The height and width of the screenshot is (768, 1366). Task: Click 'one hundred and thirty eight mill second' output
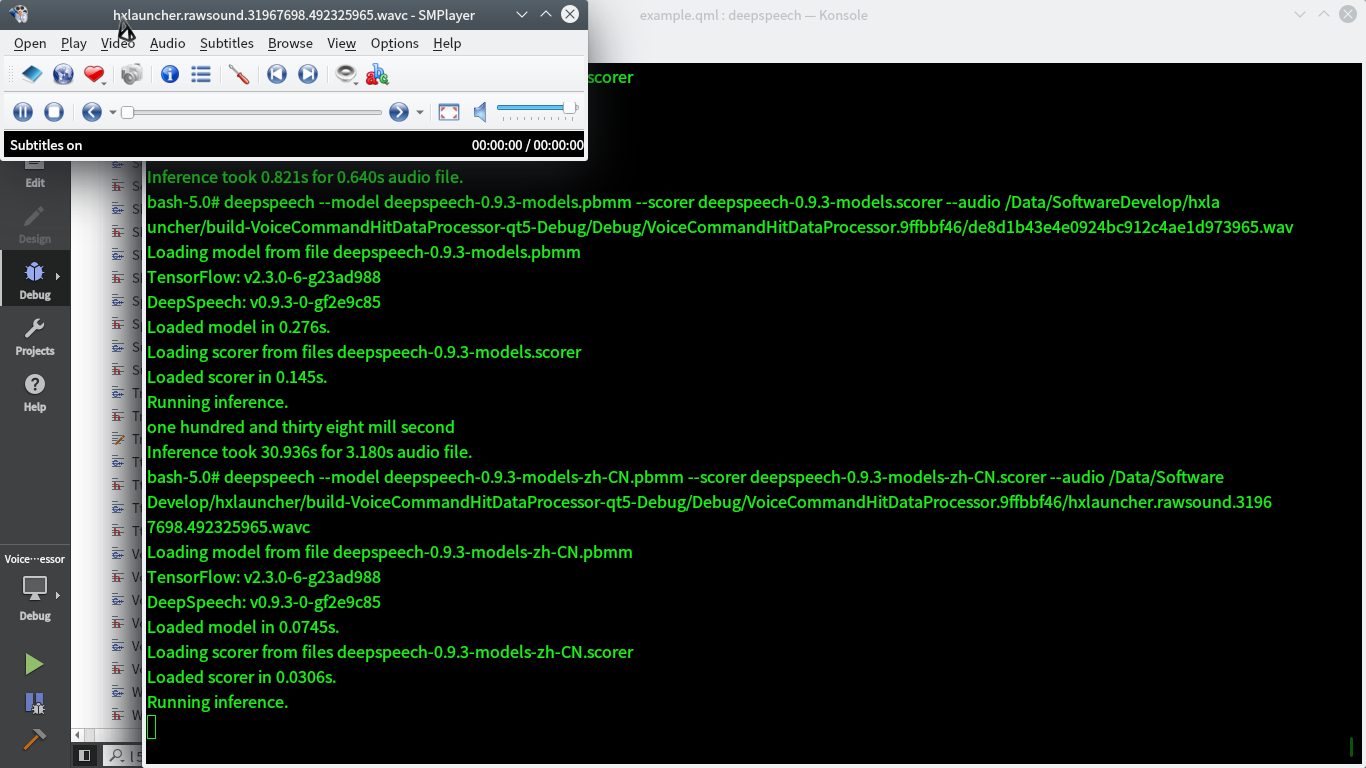[x=301, y=427]
